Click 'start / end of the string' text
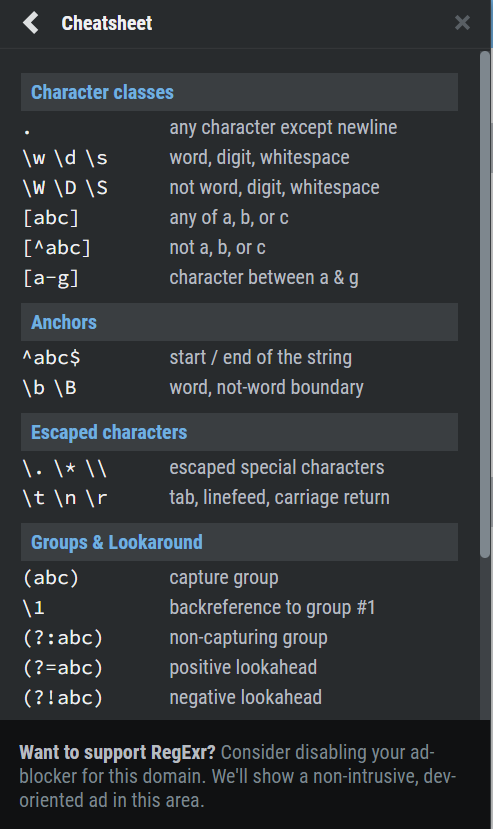 260,357
